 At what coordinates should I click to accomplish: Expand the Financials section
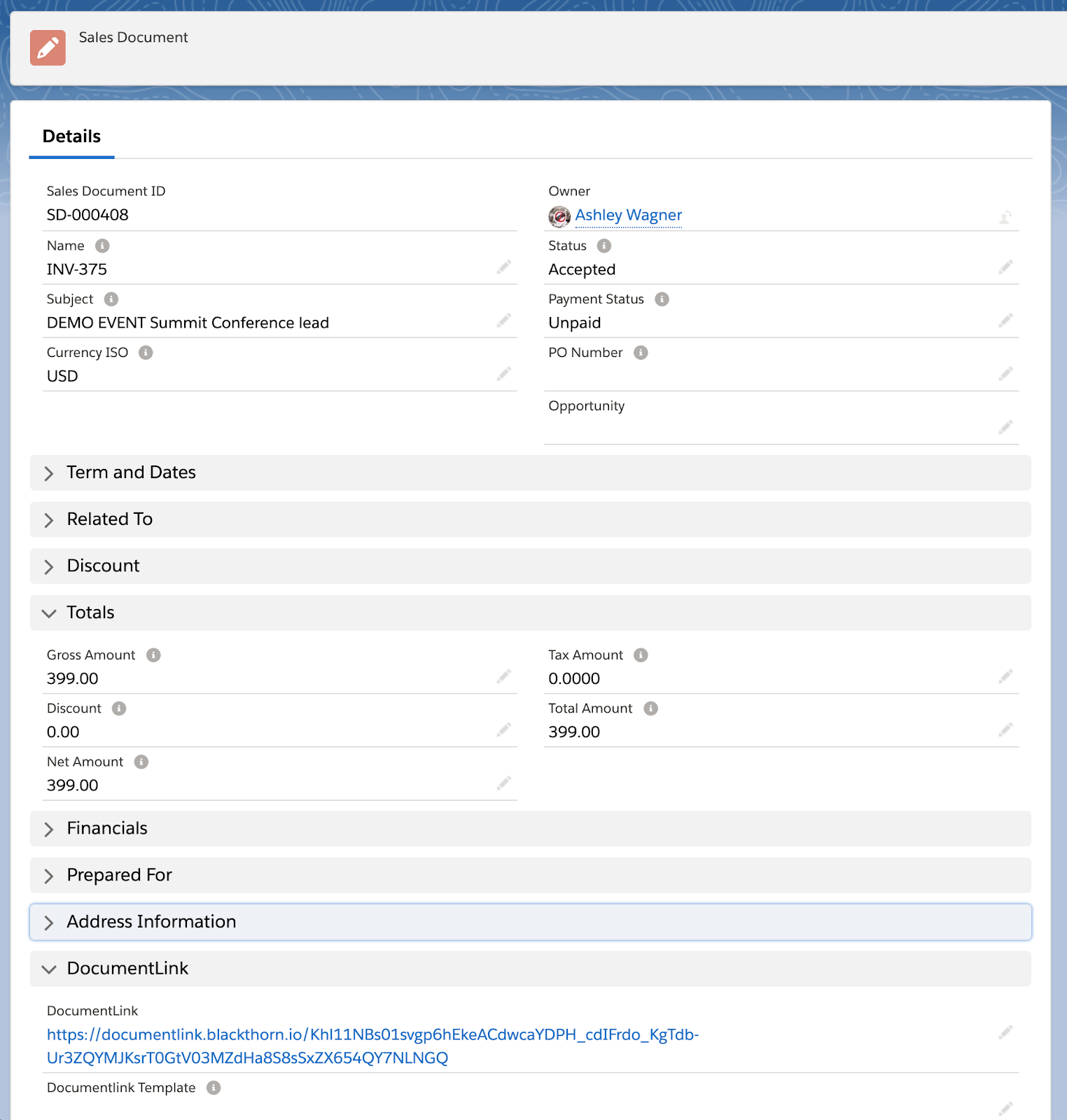[x=530, y=828]
